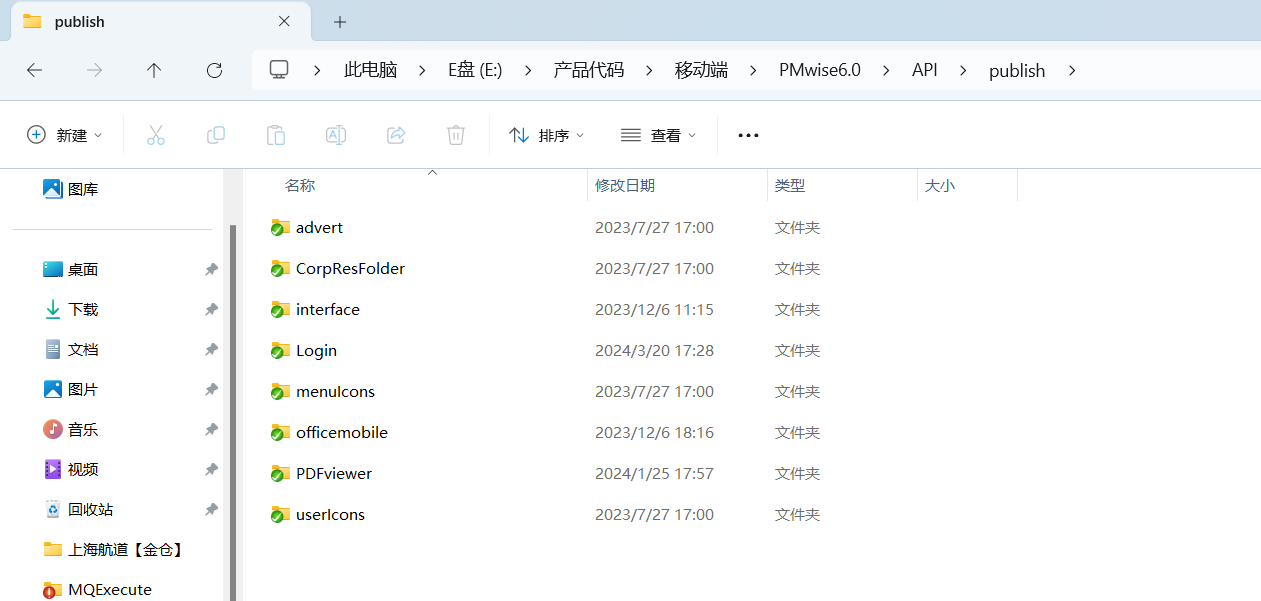Expand the chevron after 此电脑 in breadcrumb
Image resolution: width=1261 pixels, height=601 pixels.
[422, 70]
